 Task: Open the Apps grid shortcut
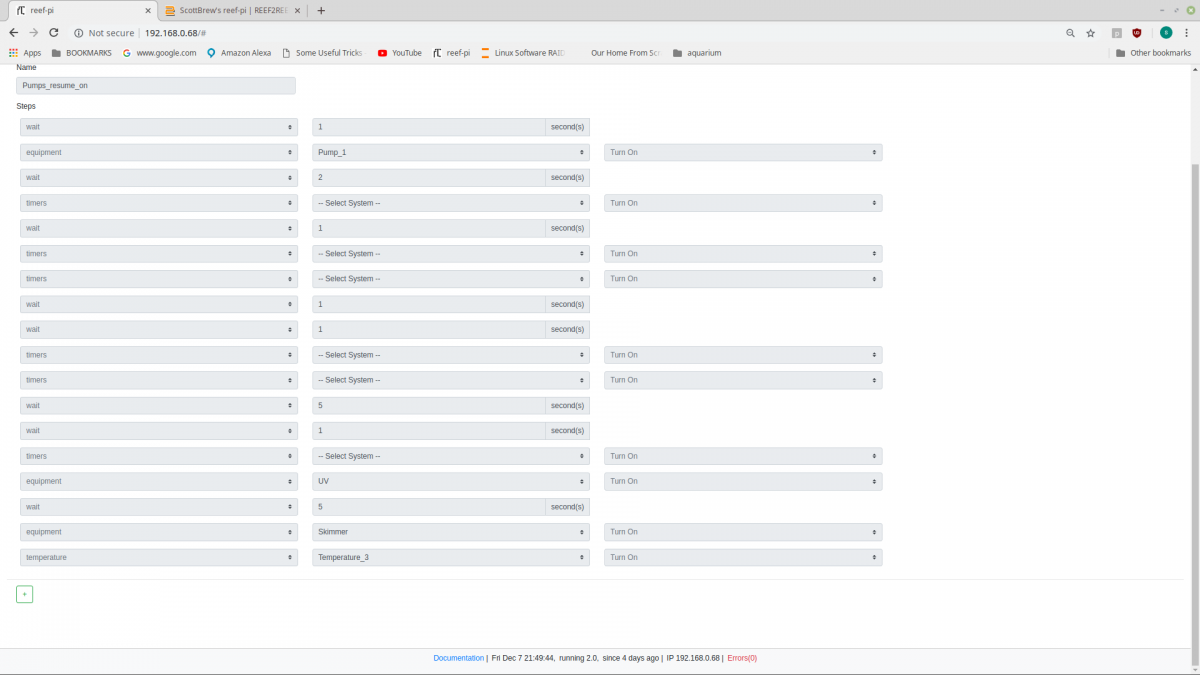(x=25, y=53)
